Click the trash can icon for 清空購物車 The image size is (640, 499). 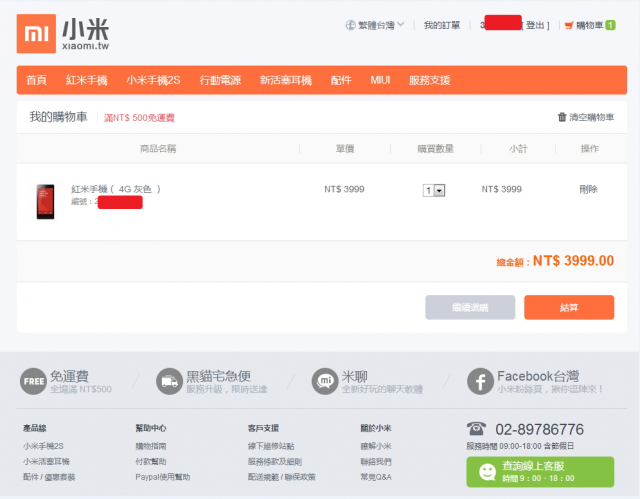tap(562, 117)
